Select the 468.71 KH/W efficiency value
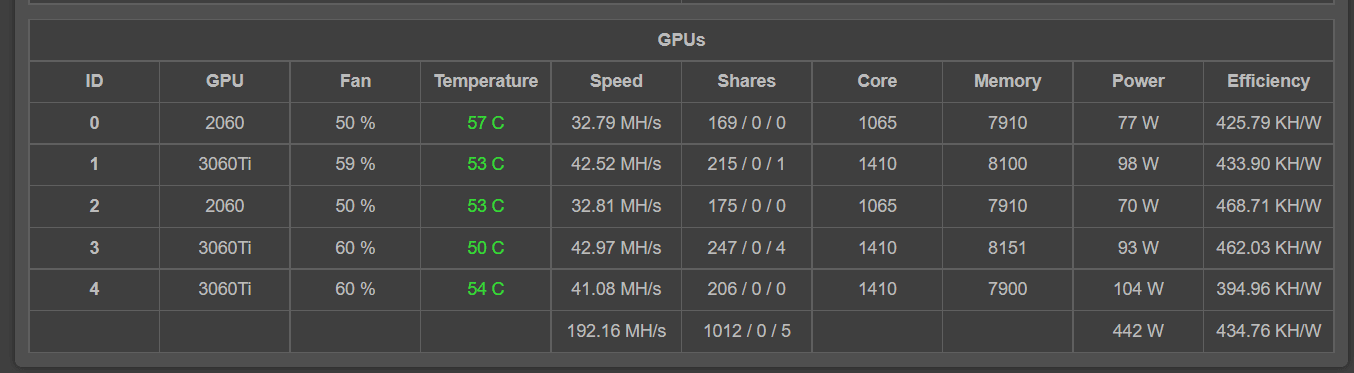Screen dimensions: 1354x373 1268,206
